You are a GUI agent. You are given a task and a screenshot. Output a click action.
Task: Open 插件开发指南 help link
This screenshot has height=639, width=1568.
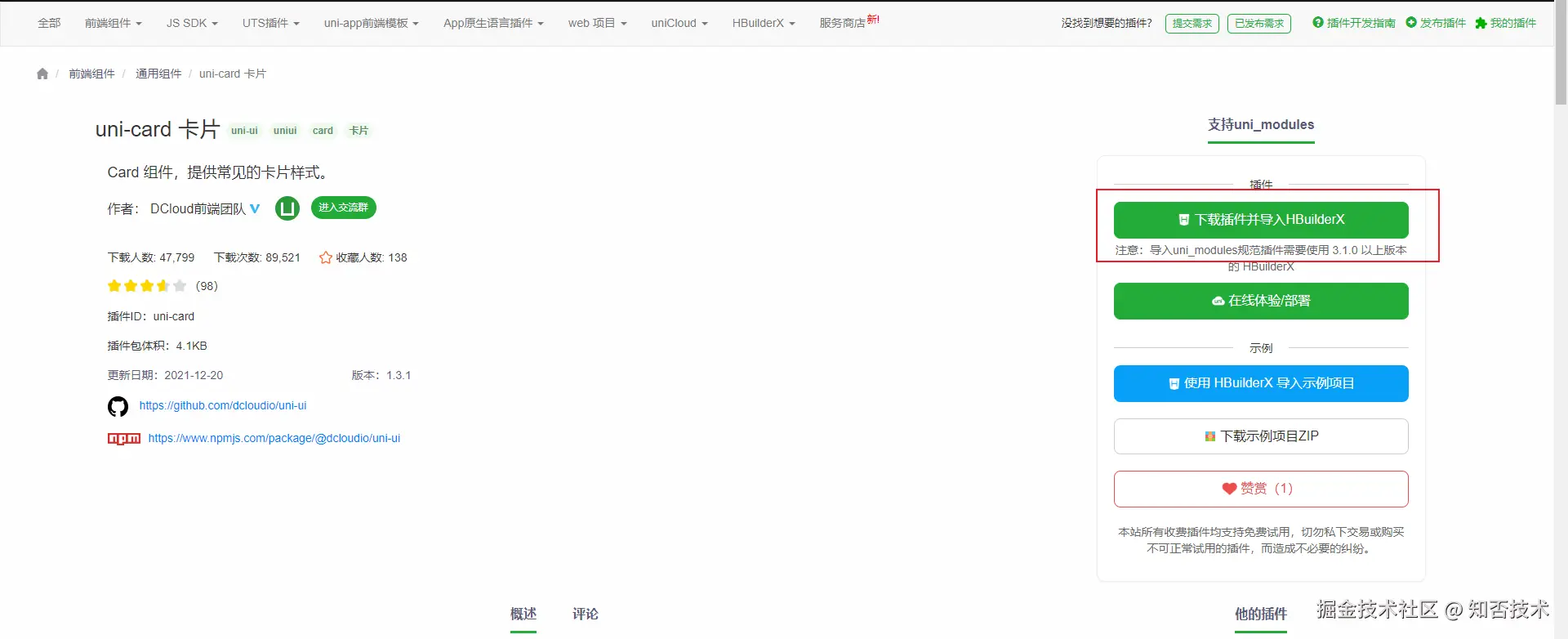click(x=1353, y=23)
